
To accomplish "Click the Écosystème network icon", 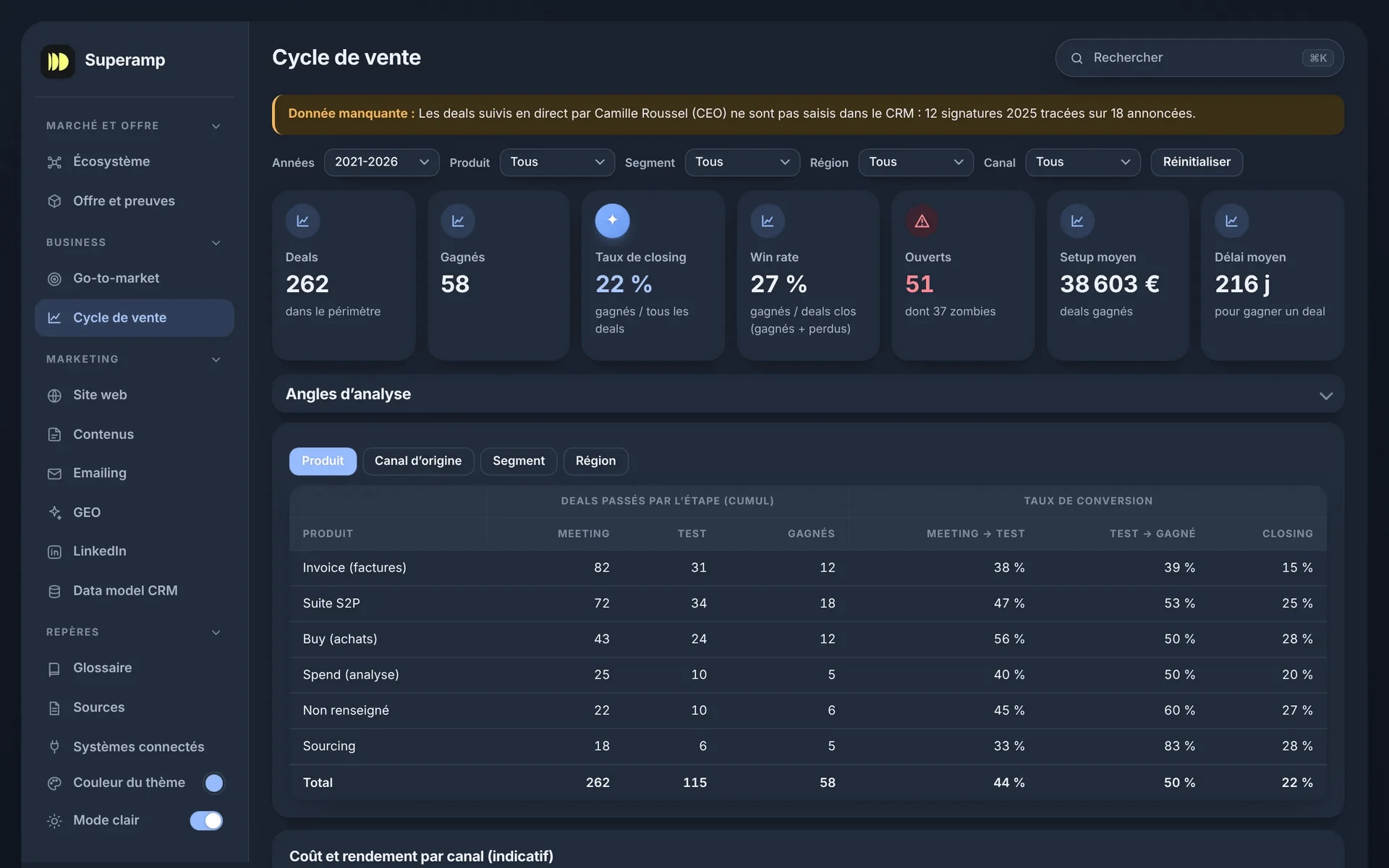I will point(54,162).
